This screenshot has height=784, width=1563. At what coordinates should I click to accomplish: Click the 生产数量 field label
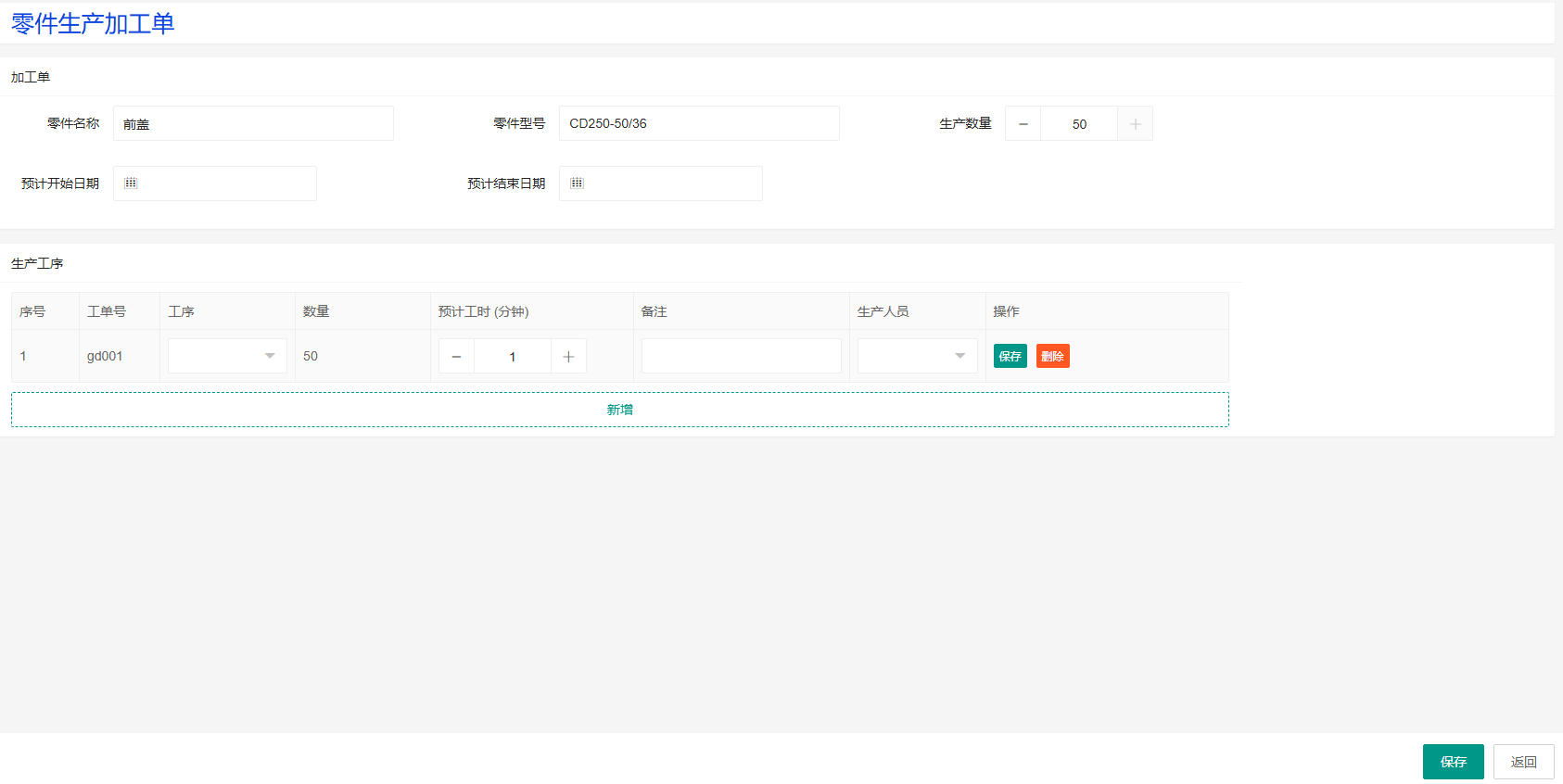tap(965, 123)
